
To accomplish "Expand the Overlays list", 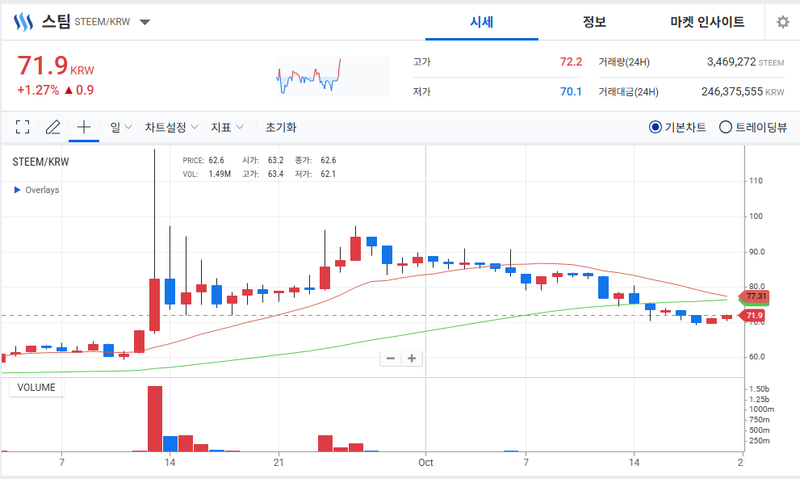I will (36, 190).
